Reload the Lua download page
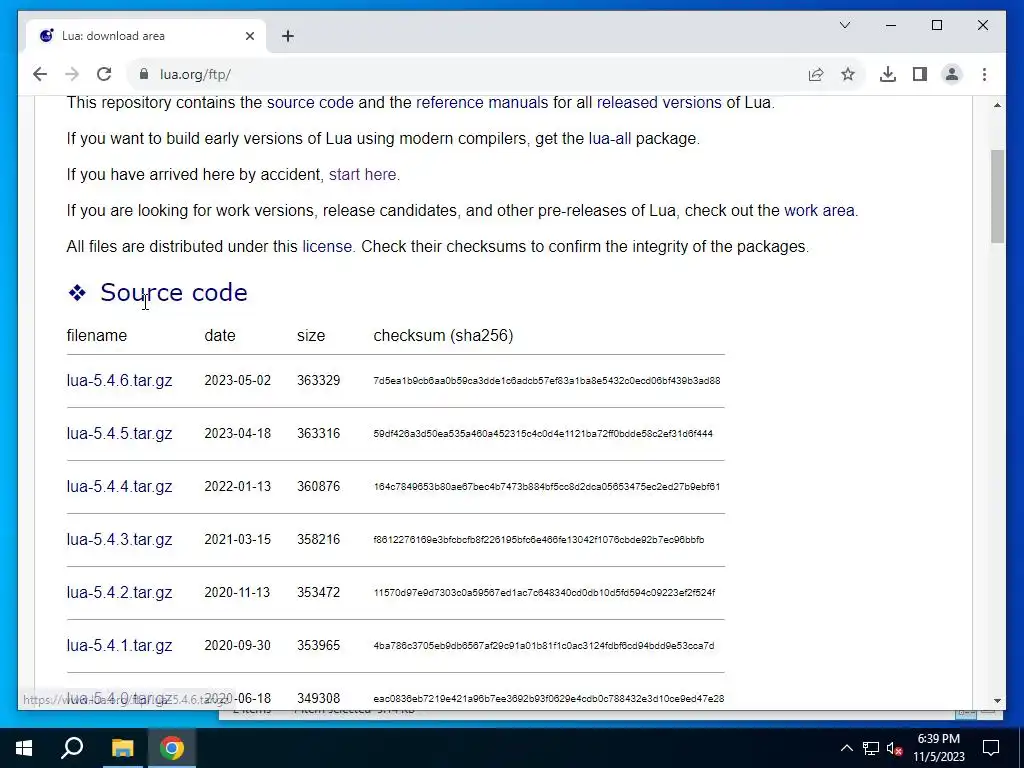 pyautogui.click(x=104, y=74)
